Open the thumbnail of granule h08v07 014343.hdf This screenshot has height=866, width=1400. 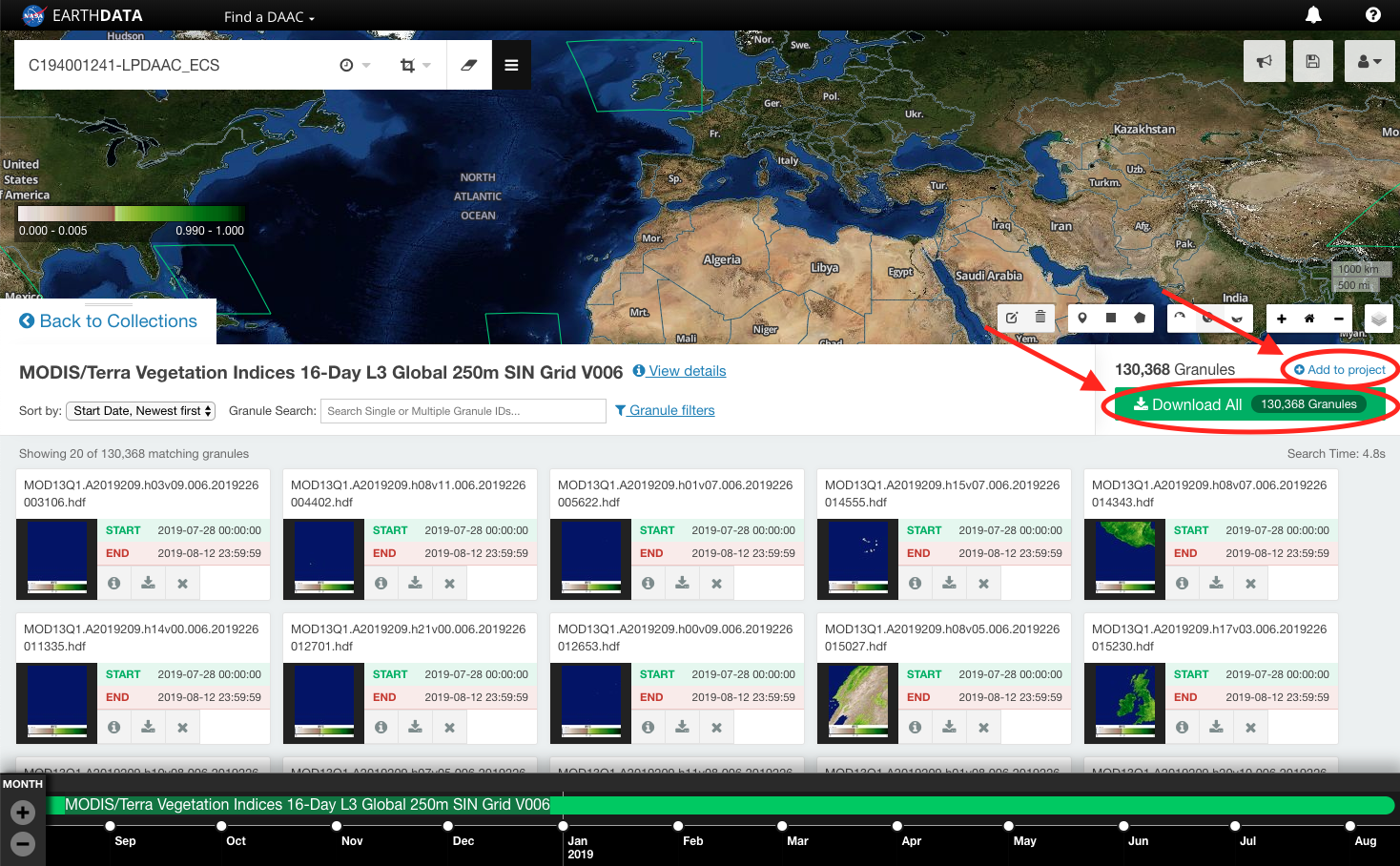coord(1125,559)
